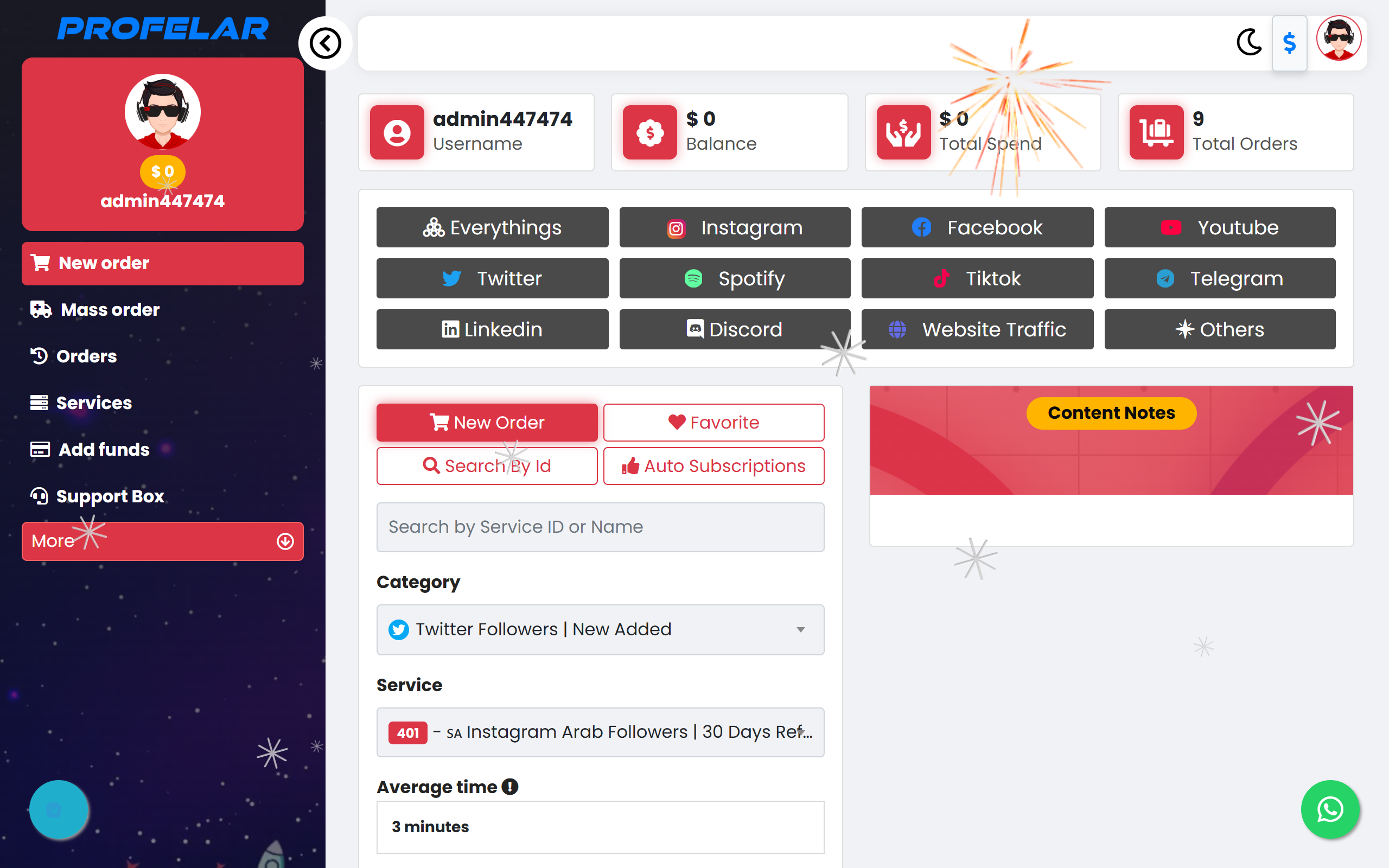
Task: Click the Content Notes button
Action: [1111, 413]
